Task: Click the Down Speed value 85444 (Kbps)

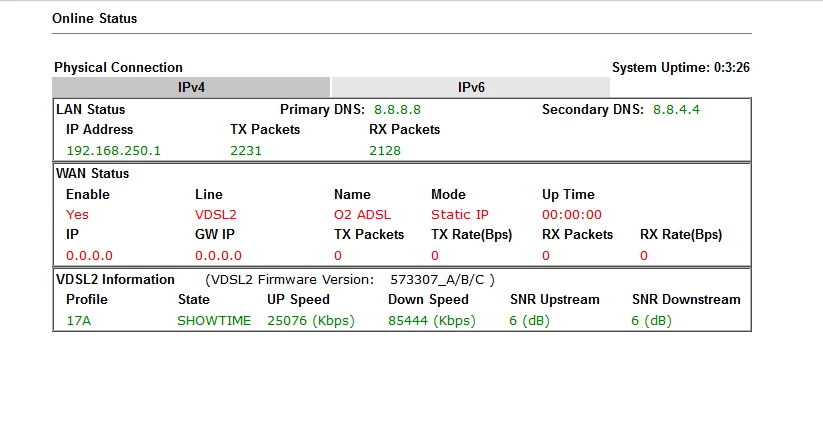Action: [x=432, y=321]
